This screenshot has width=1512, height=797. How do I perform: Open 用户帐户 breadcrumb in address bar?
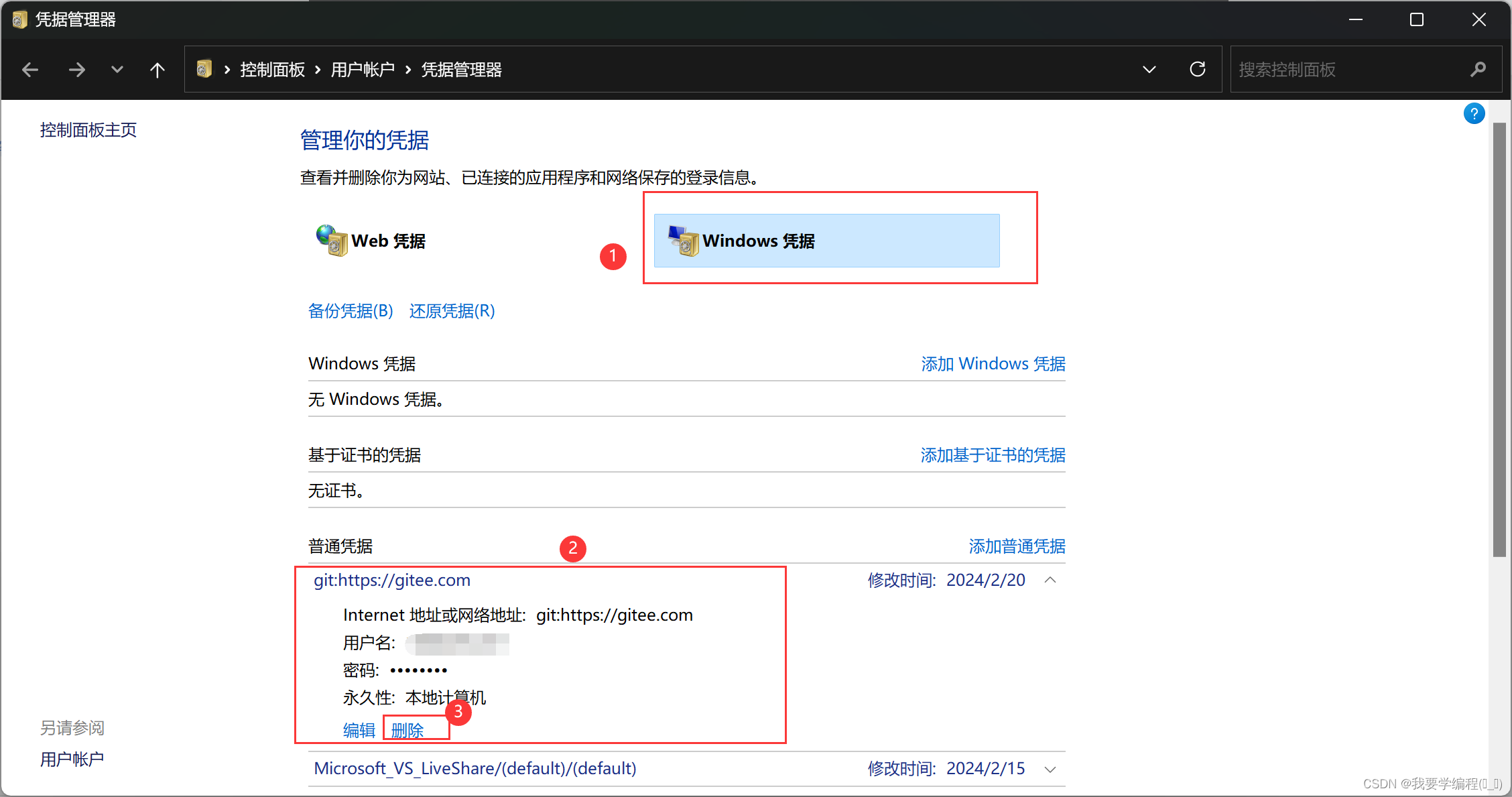click(x=363, y=70)
